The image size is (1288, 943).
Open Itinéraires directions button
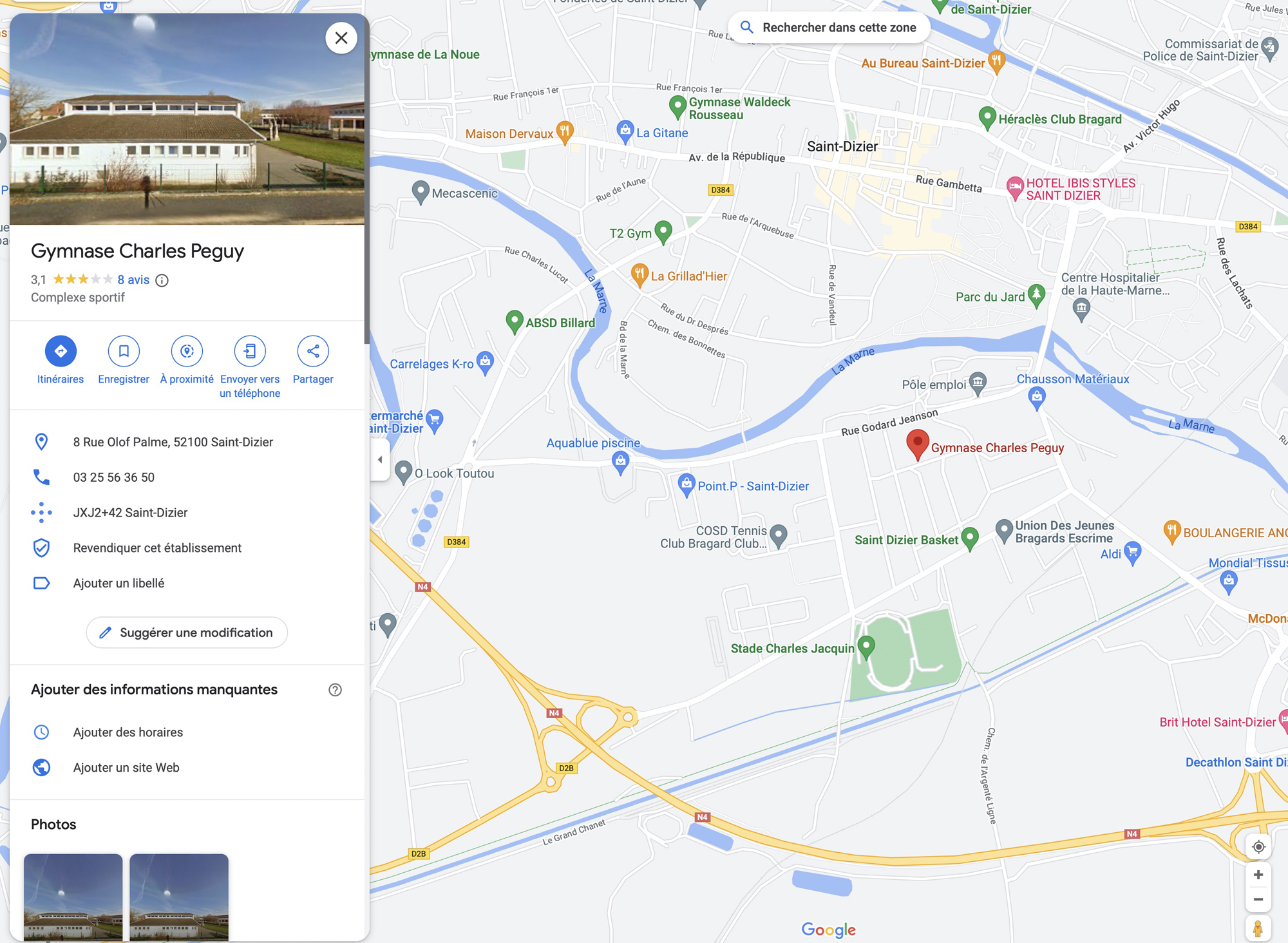tap(61, 351)
